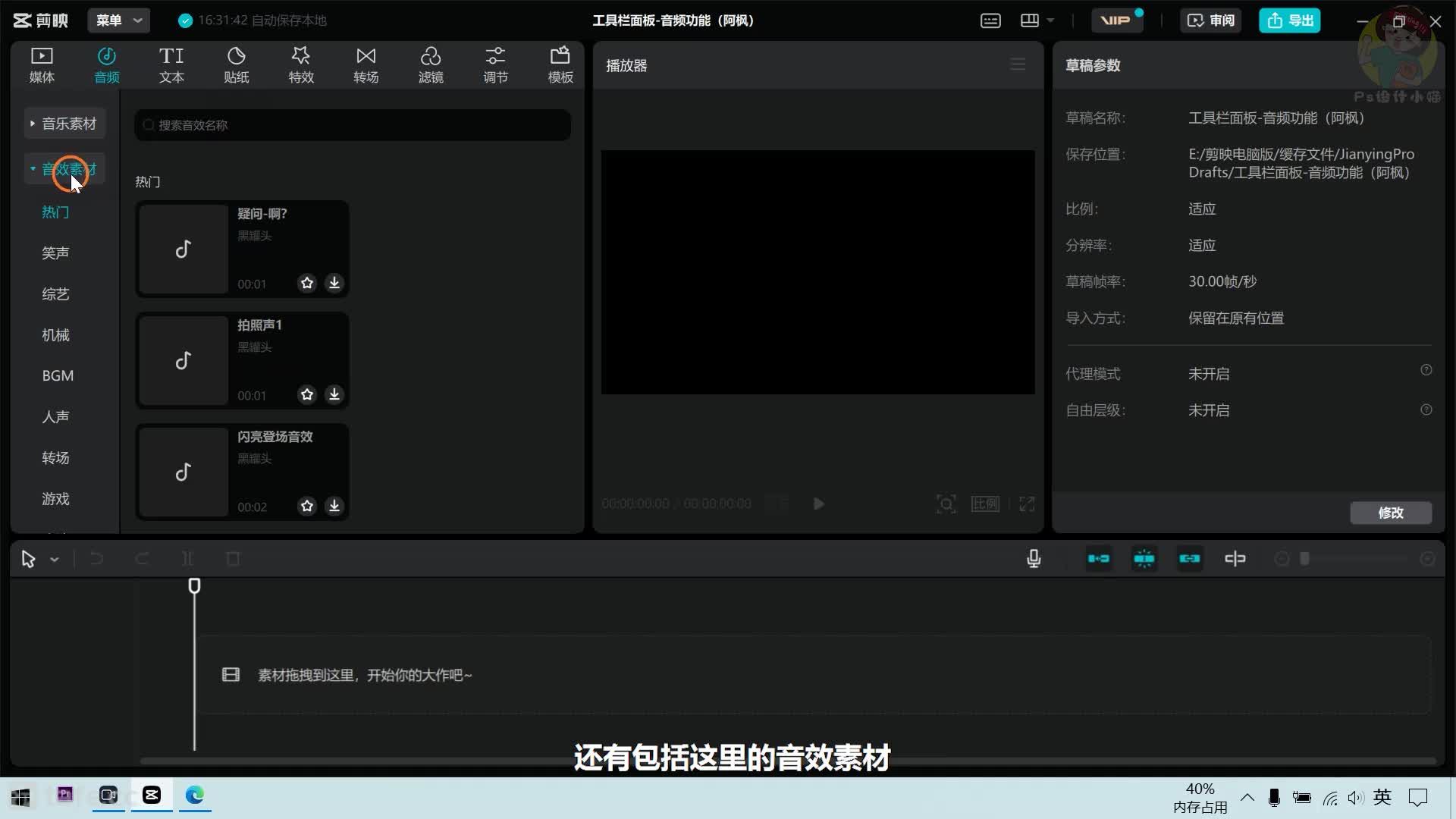Select the 综艺 variety category
The width and height of the screenshot is (1456, 819).
pos(55,293)
